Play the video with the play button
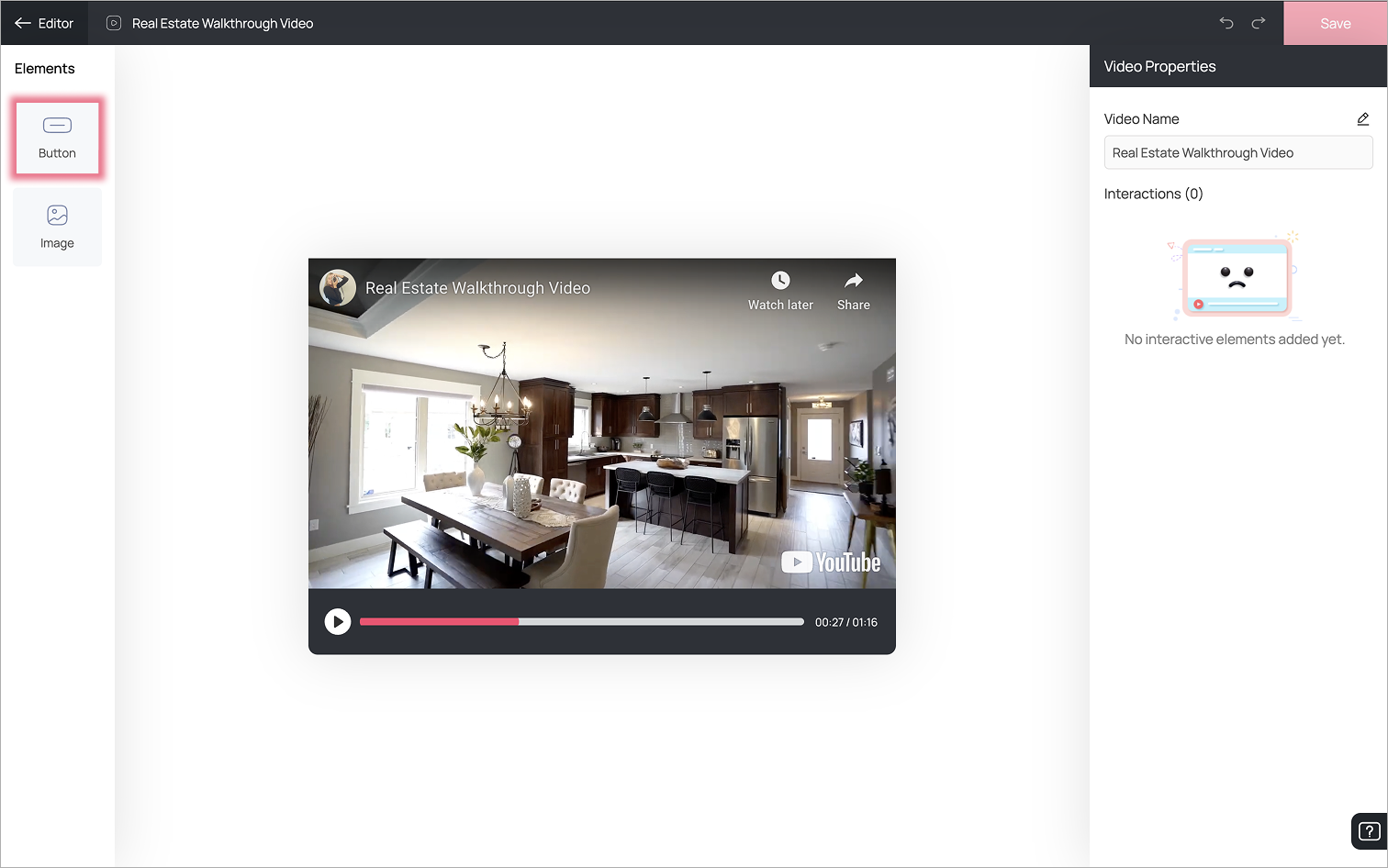 click(x=338, y=622)
